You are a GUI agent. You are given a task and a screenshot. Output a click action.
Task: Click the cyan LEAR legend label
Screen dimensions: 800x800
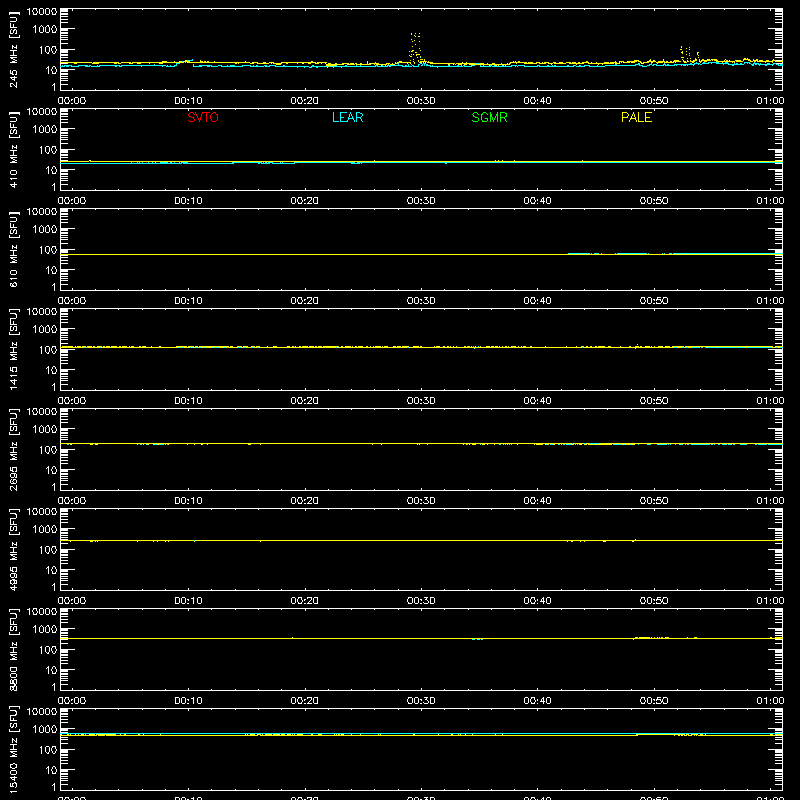click(x=347, y=117)
